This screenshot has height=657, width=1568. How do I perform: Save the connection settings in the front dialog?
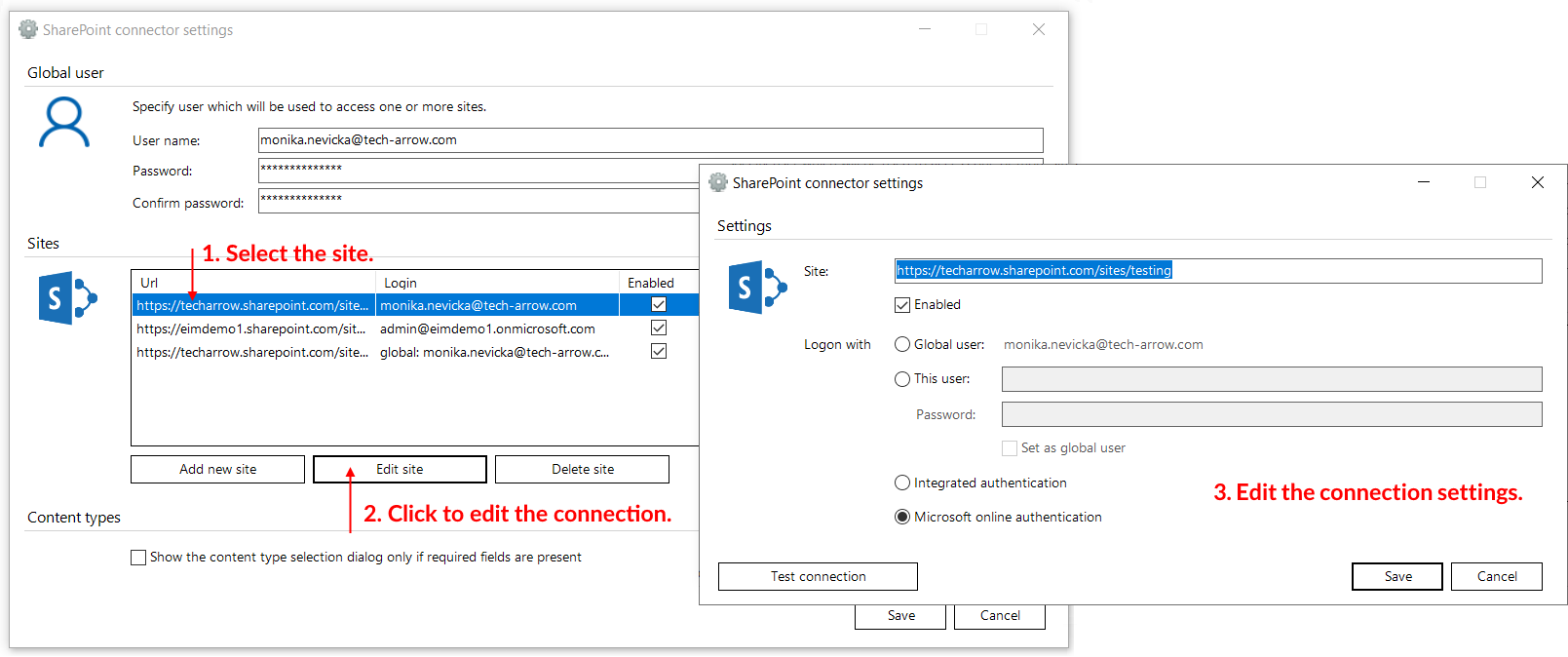(1397, 576)
